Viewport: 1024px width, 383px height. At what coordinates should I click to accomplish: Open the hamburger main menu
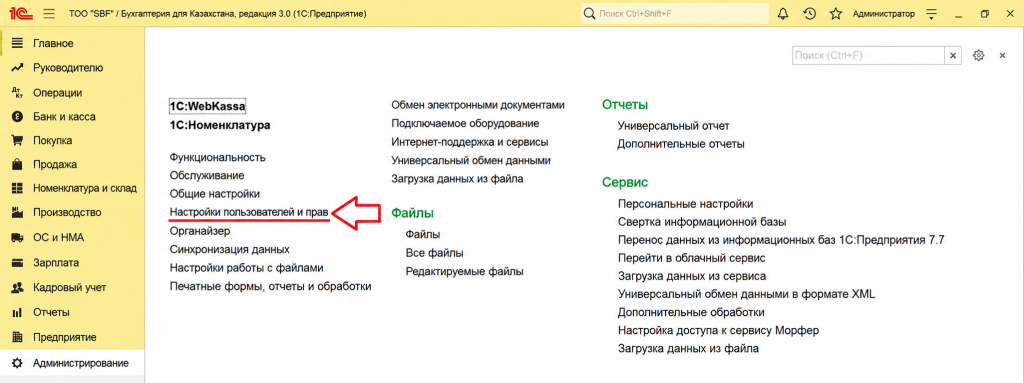click(x=49, y=13)
